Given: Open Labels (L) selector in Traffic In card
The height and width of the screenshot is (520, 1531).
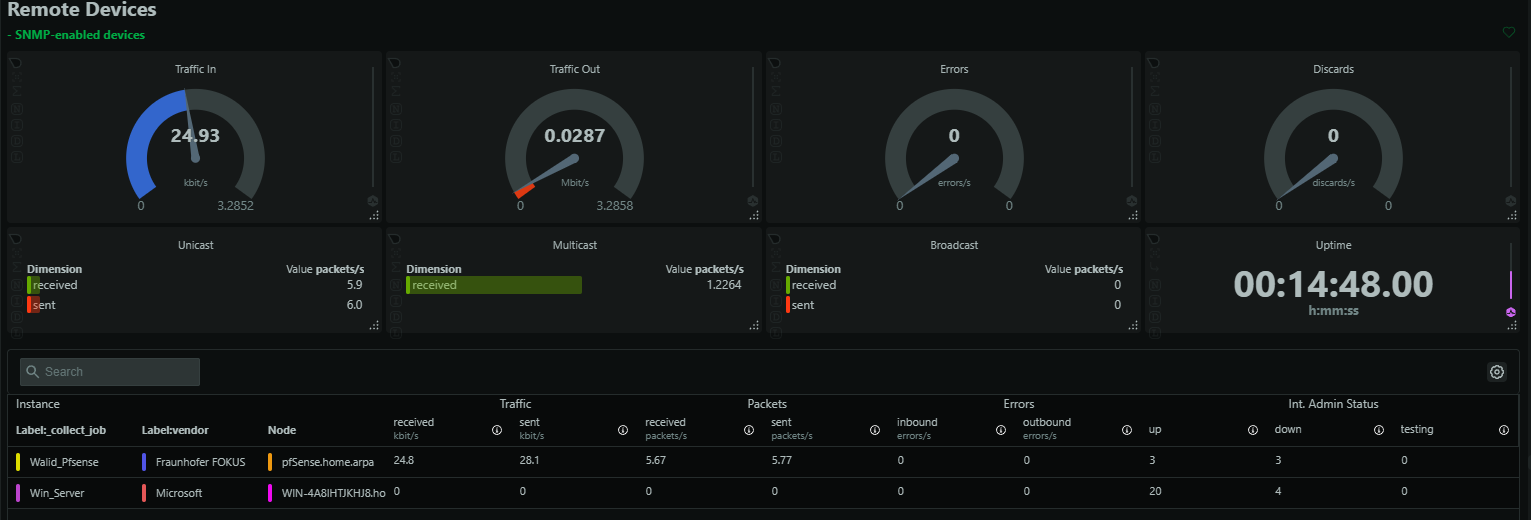Looking at the screenshot, I should coord(16,157).
